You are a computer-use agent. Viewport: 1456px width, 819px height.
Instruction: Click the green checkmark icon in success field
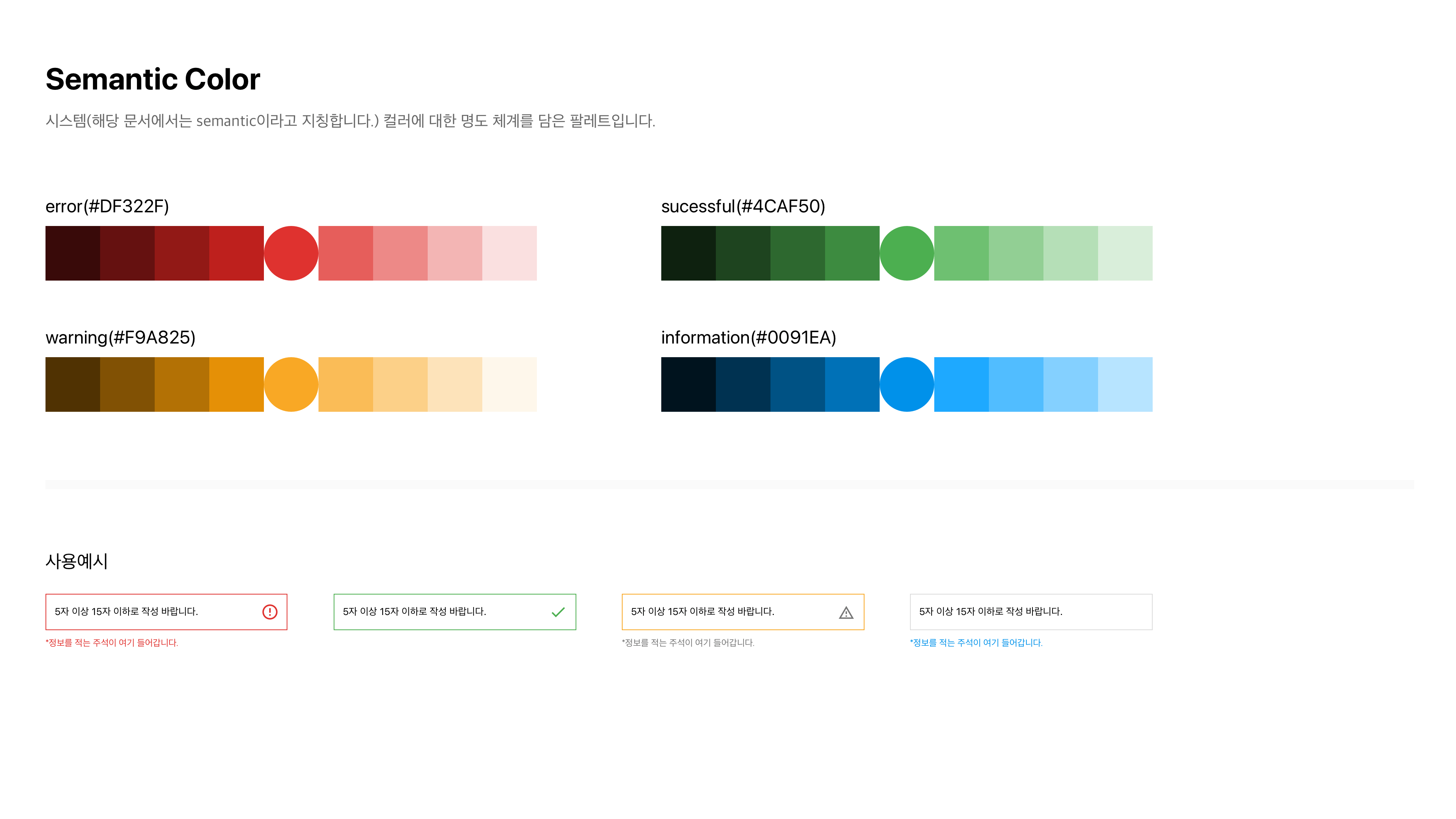[558, 612]
